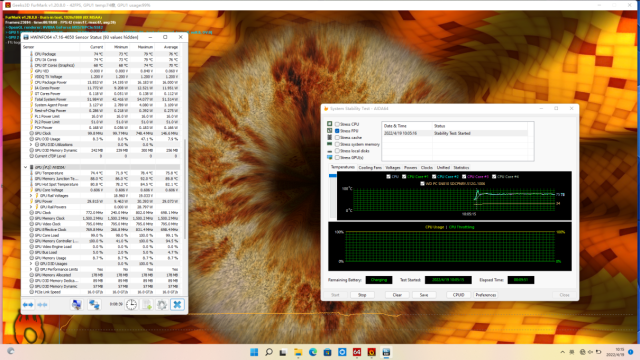Open AIDA64 from the taskbar
This screenshot has height=360, width=640.
pos(357,352)
